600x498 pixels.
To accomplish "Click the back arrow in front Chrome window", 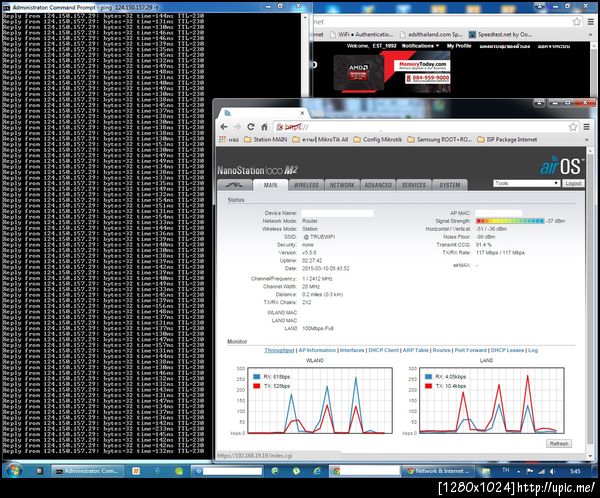I will [x=224, y=127].
